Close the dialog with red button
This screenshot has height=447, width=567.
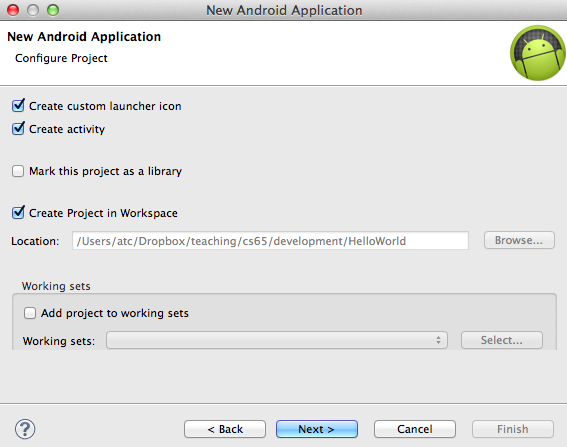pos(13,10)
